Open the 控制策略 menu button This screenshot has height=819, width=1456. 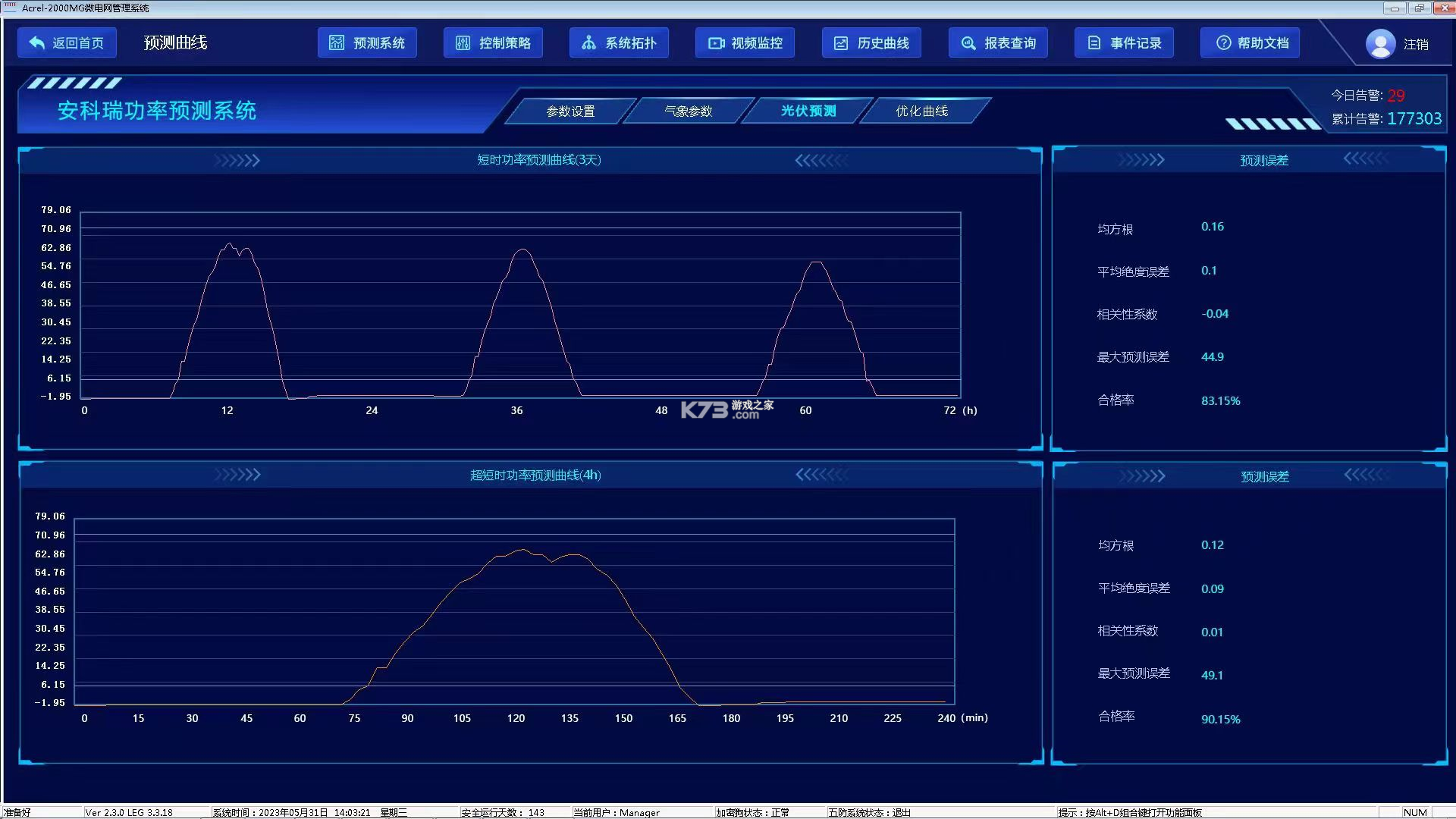coord(493,43)
